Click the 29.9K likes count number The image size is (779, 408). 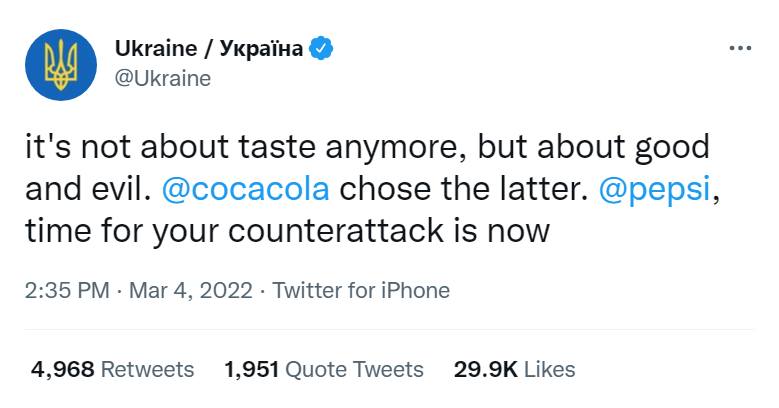pyautogui.click(x=486, y=369)
